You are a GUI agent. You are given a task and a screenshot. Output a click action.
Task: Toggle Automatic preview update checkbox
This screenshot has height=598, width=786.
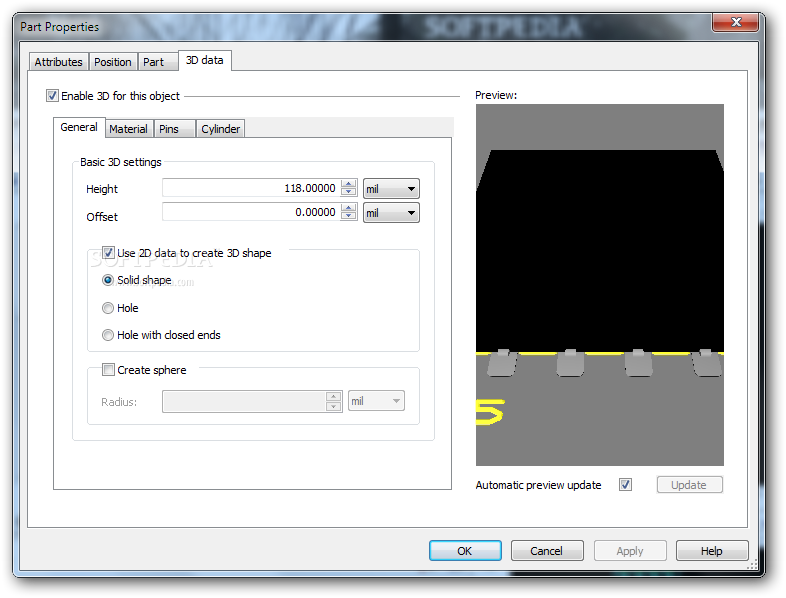[625, 485]
